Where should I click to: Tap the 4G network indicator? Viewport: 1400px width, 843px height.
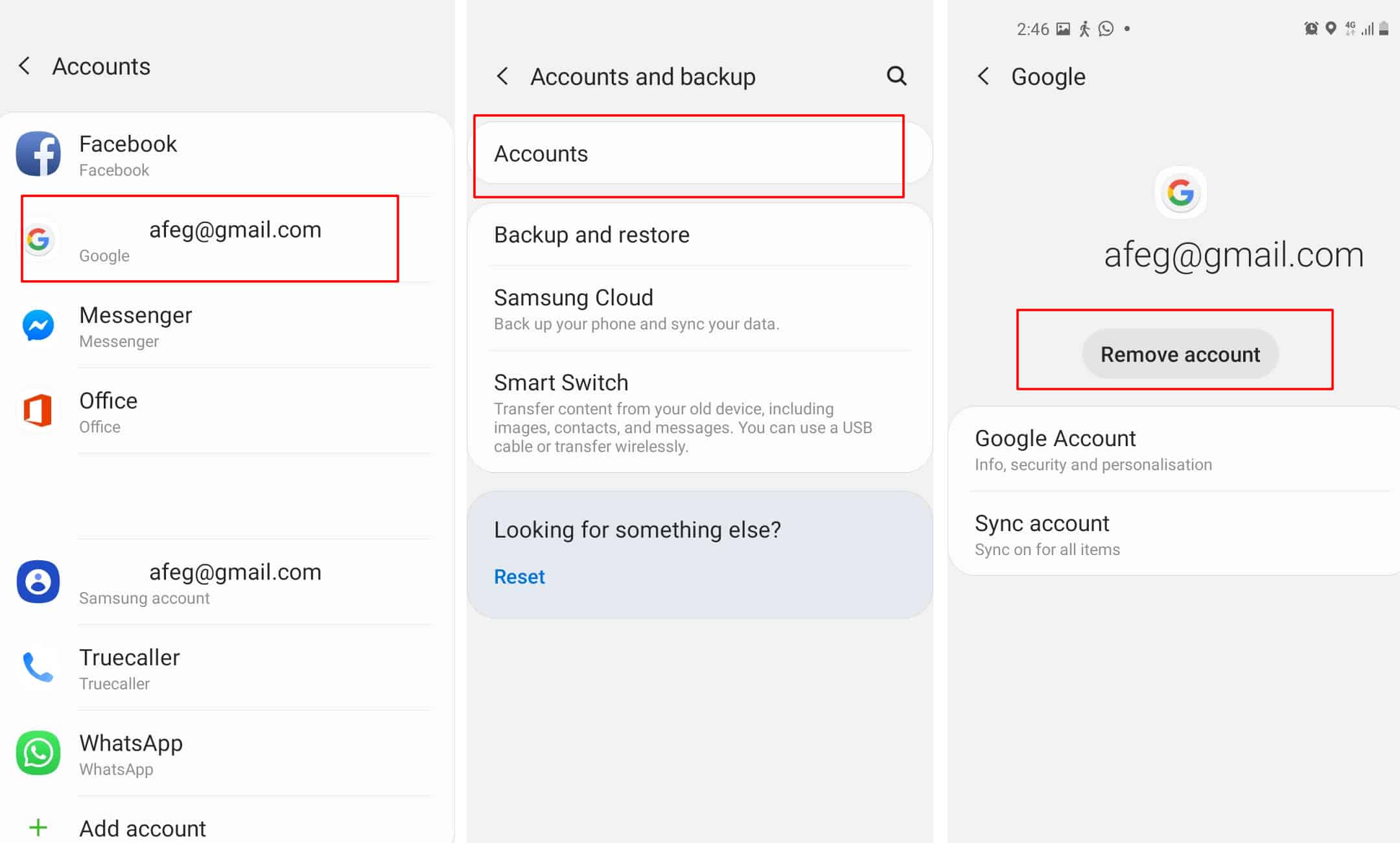click(x=1350, y=29)
